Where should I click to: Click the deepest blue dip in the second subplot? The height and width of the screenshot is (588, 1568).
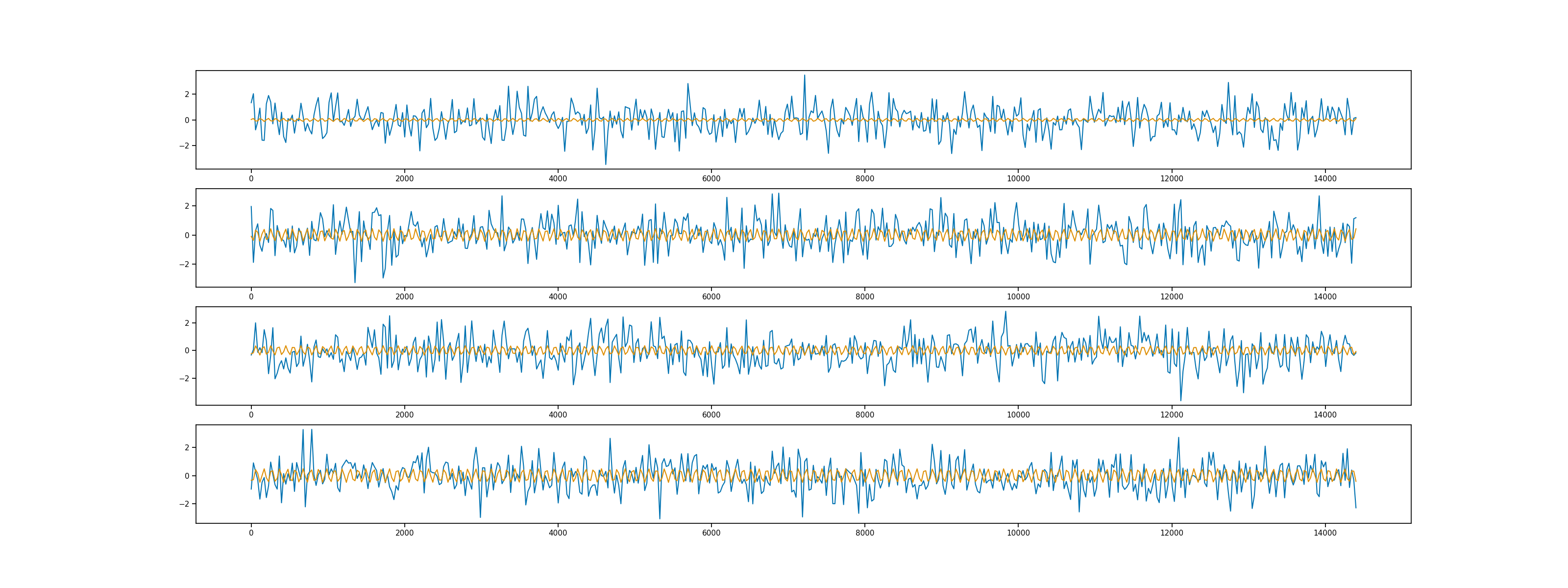355,281
